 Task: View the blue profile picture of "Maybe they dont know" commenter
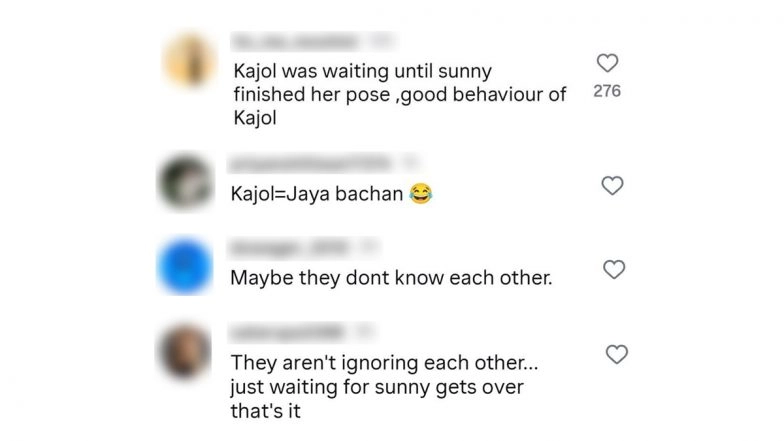[185, 266]
